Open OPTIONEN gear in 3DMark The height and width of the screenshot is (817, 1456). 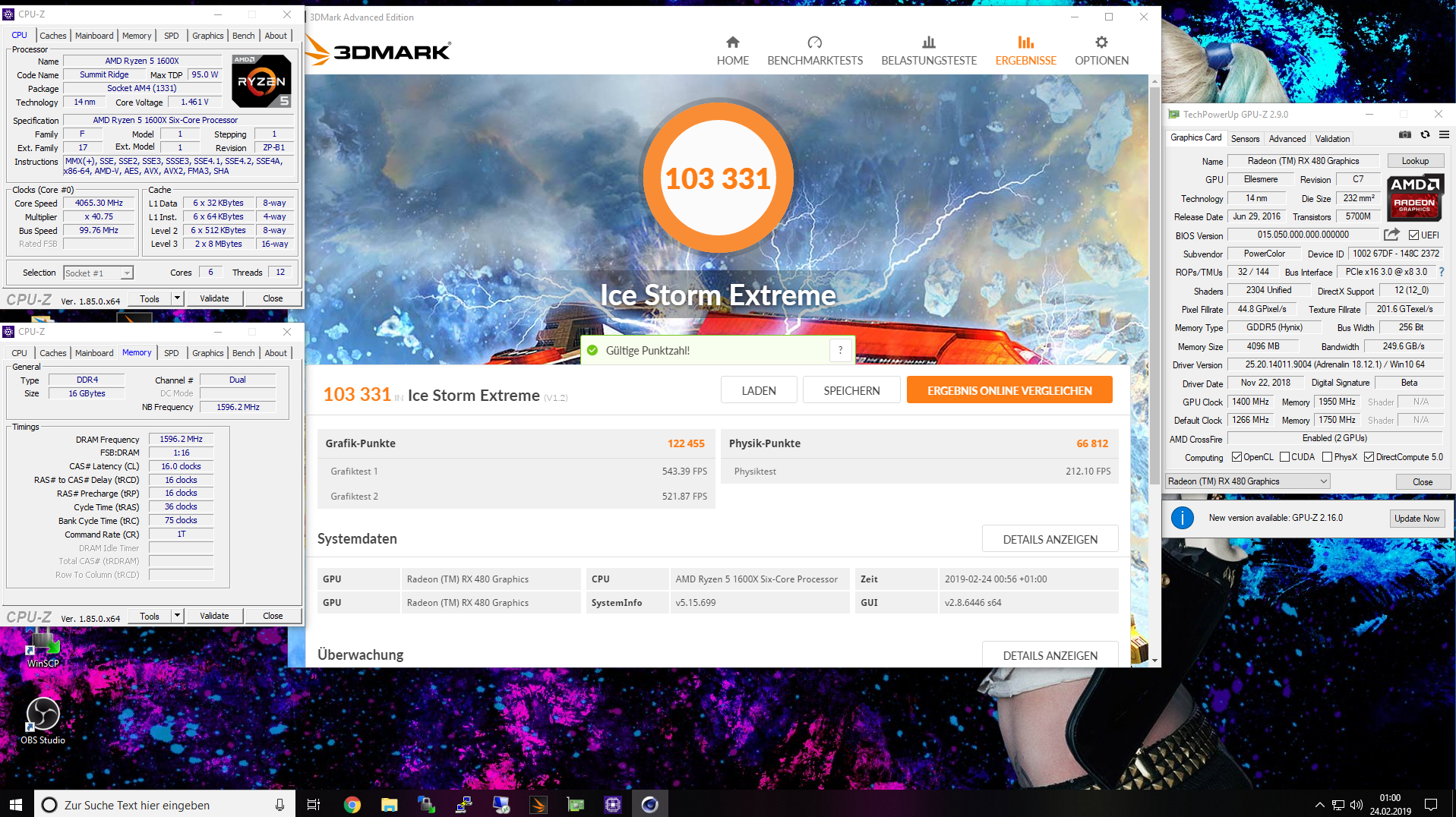[x=1101, y=51]
